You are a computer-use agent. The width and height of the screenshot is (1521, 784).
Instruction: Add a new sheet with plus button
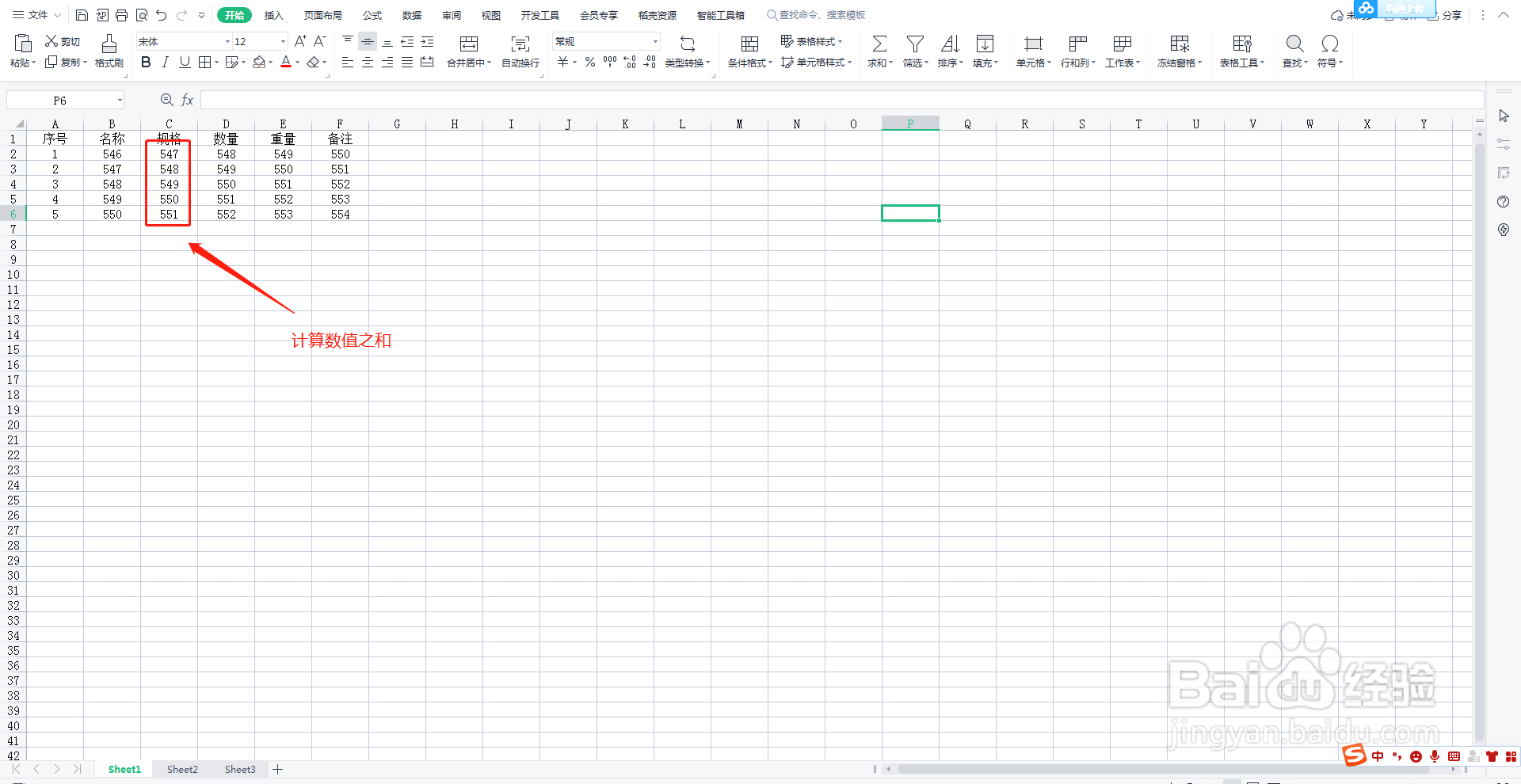pos(278,769)
